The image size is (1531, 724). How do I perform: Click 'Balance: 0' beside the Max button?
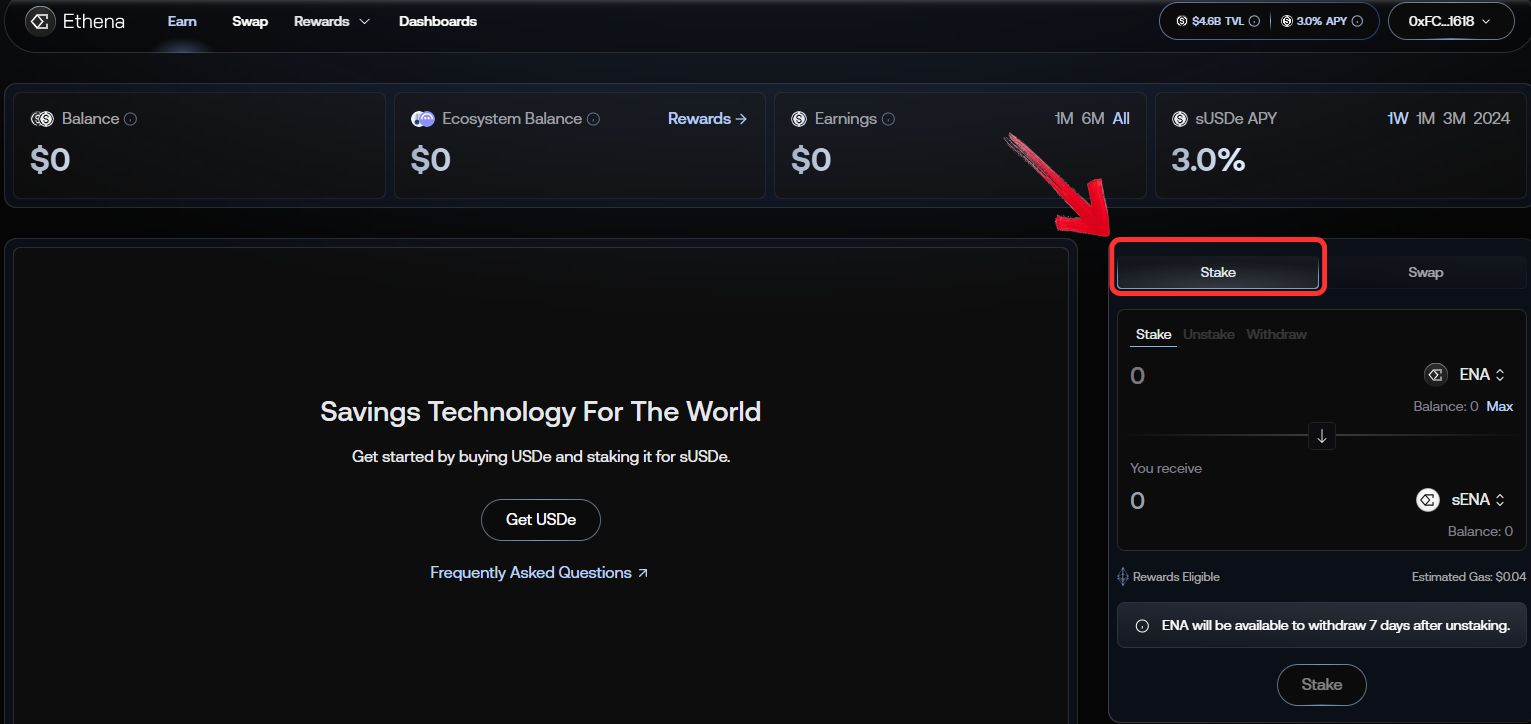click(x=1446, y=406)
